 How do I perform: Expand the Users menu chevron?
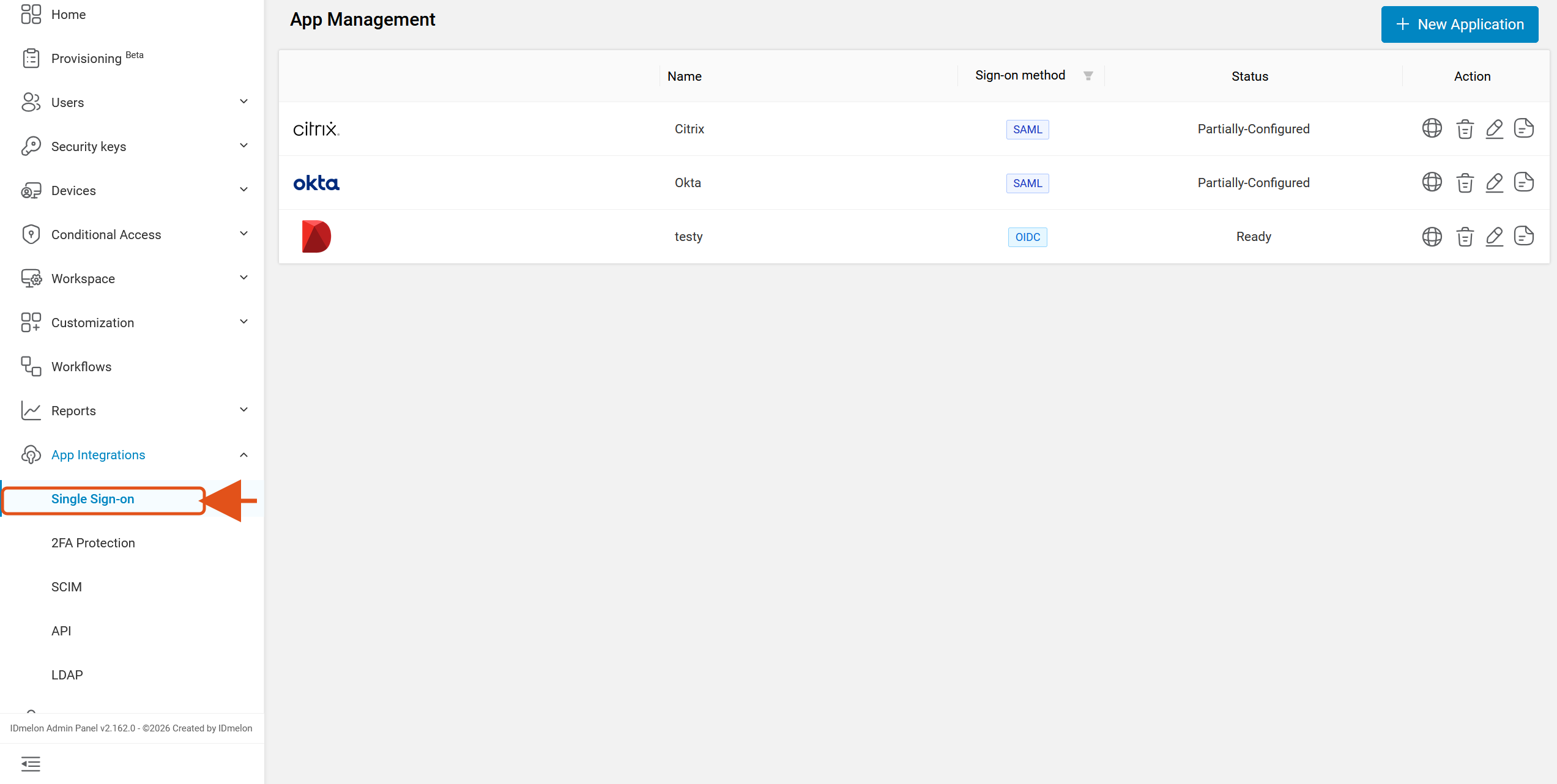click(x=243, y=102)
